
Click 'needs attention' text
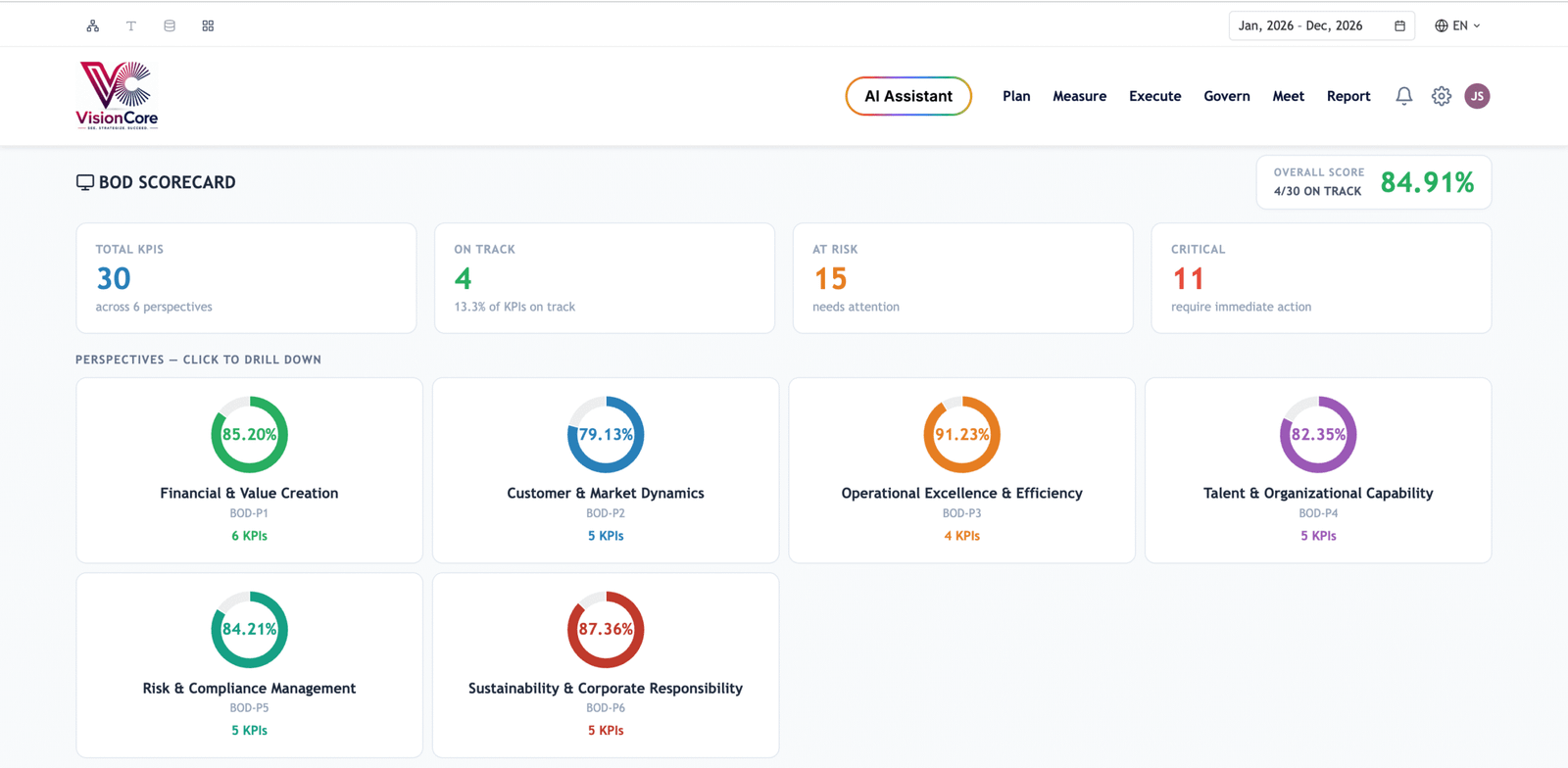pos(856,307)
